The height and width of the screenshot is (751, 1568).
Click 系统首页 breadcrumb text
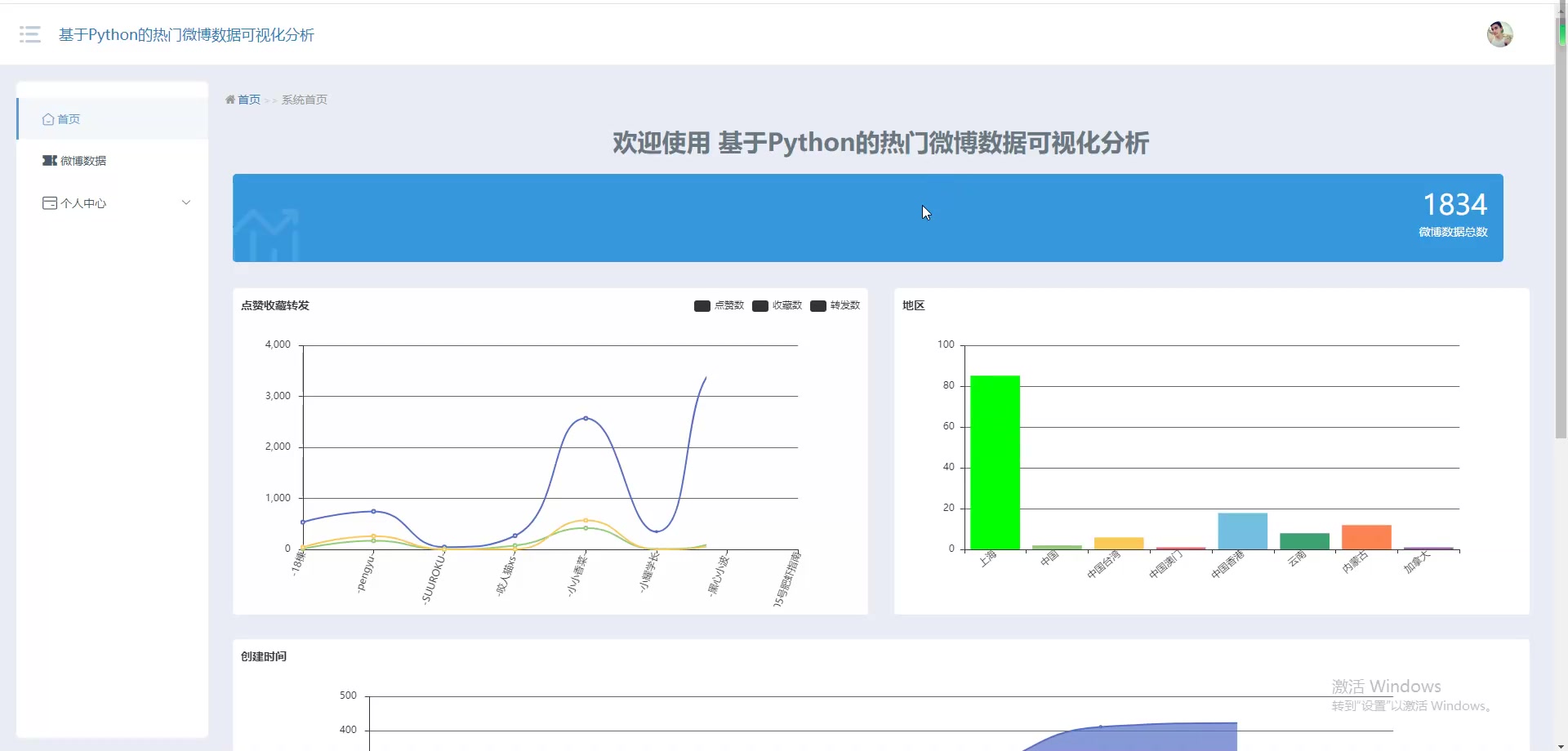(305, 100)
